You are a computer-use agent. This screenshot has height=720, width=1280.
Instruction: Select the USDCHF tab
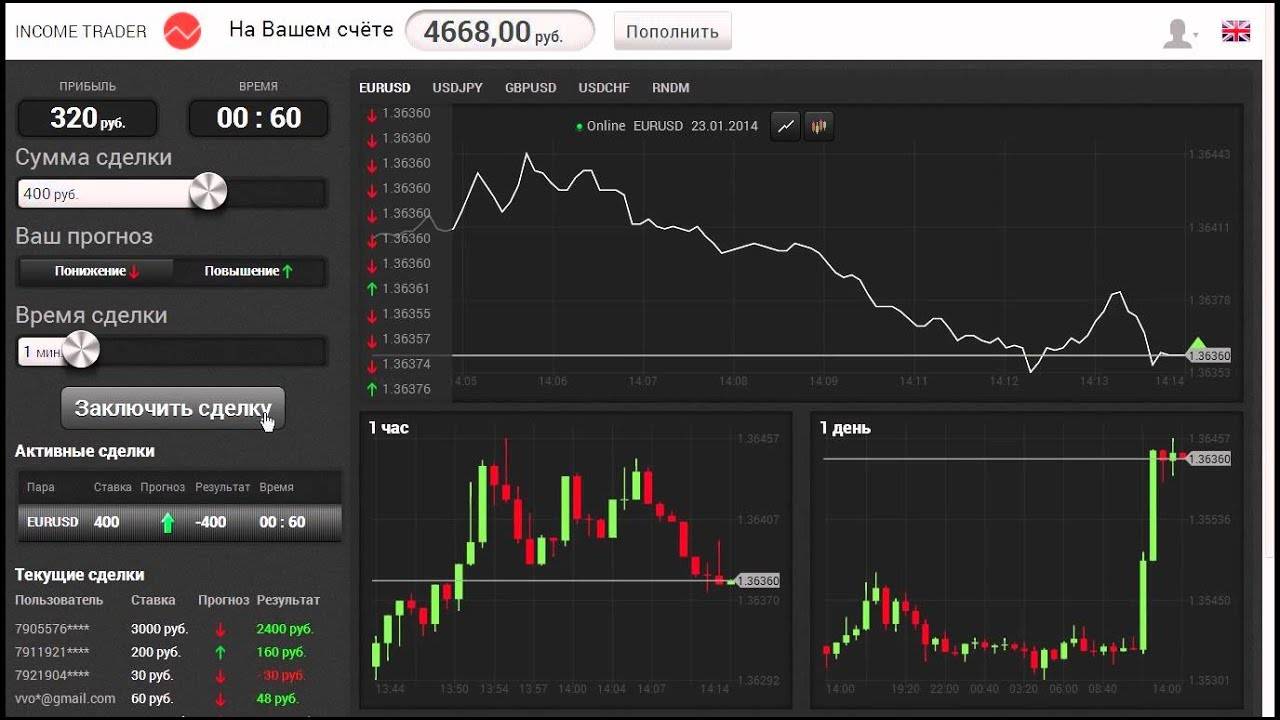point(604,88)
